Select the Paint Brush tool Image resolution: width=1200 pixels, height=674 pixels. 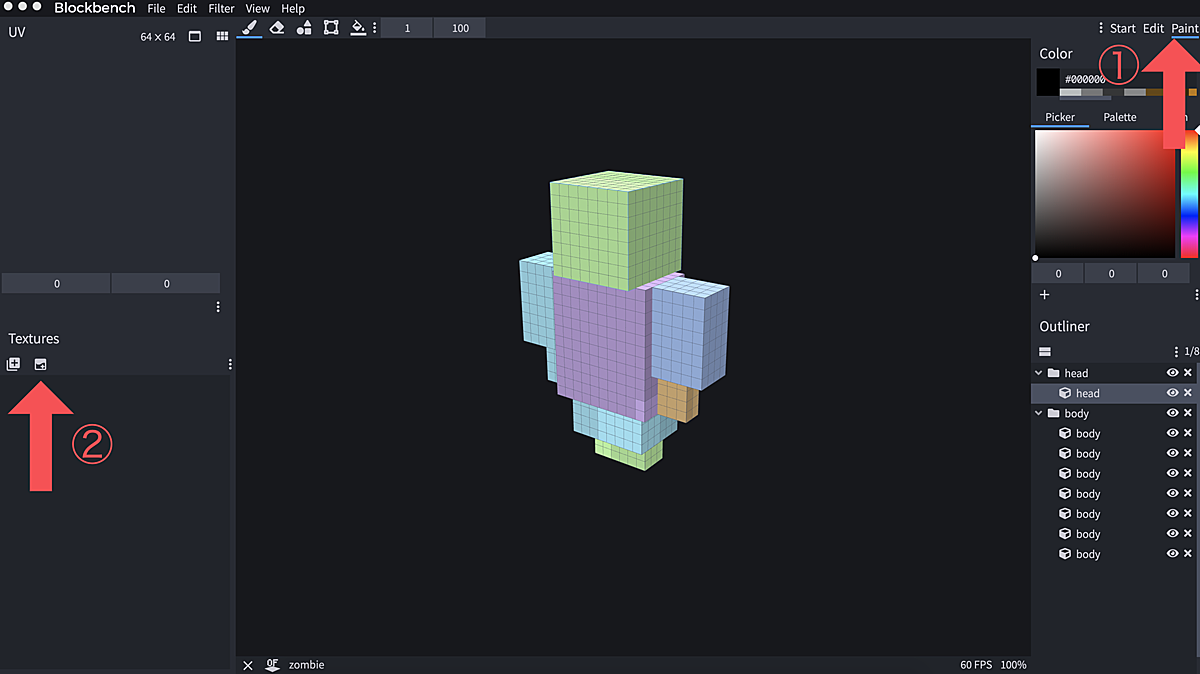[250, 27]
